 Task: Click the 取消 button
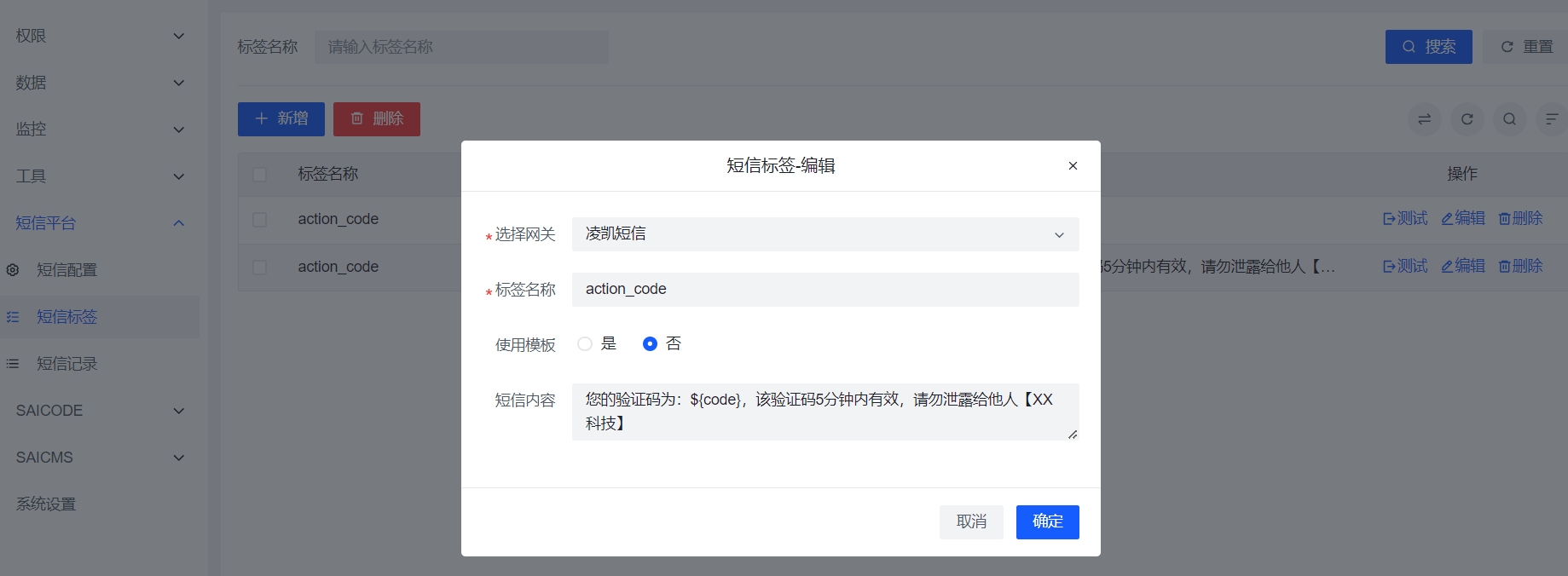coord(971,522)
